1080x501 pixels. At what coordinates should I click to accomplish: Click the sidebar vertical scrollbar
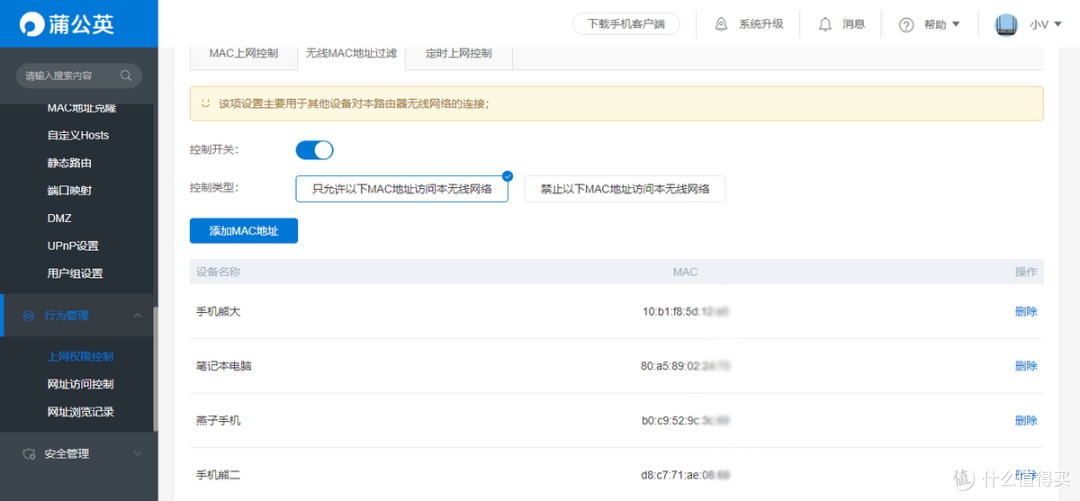pyautogui.click(x=156, y=369)
